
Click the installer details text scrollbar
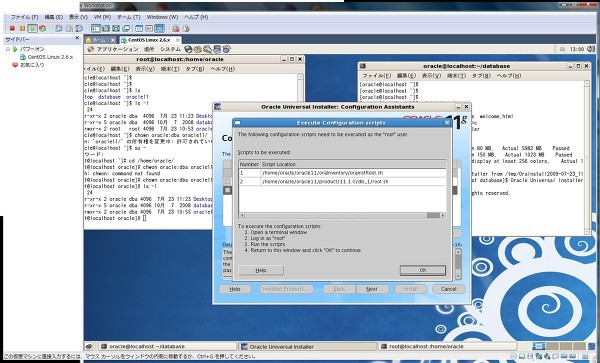[x=458, y=264]
